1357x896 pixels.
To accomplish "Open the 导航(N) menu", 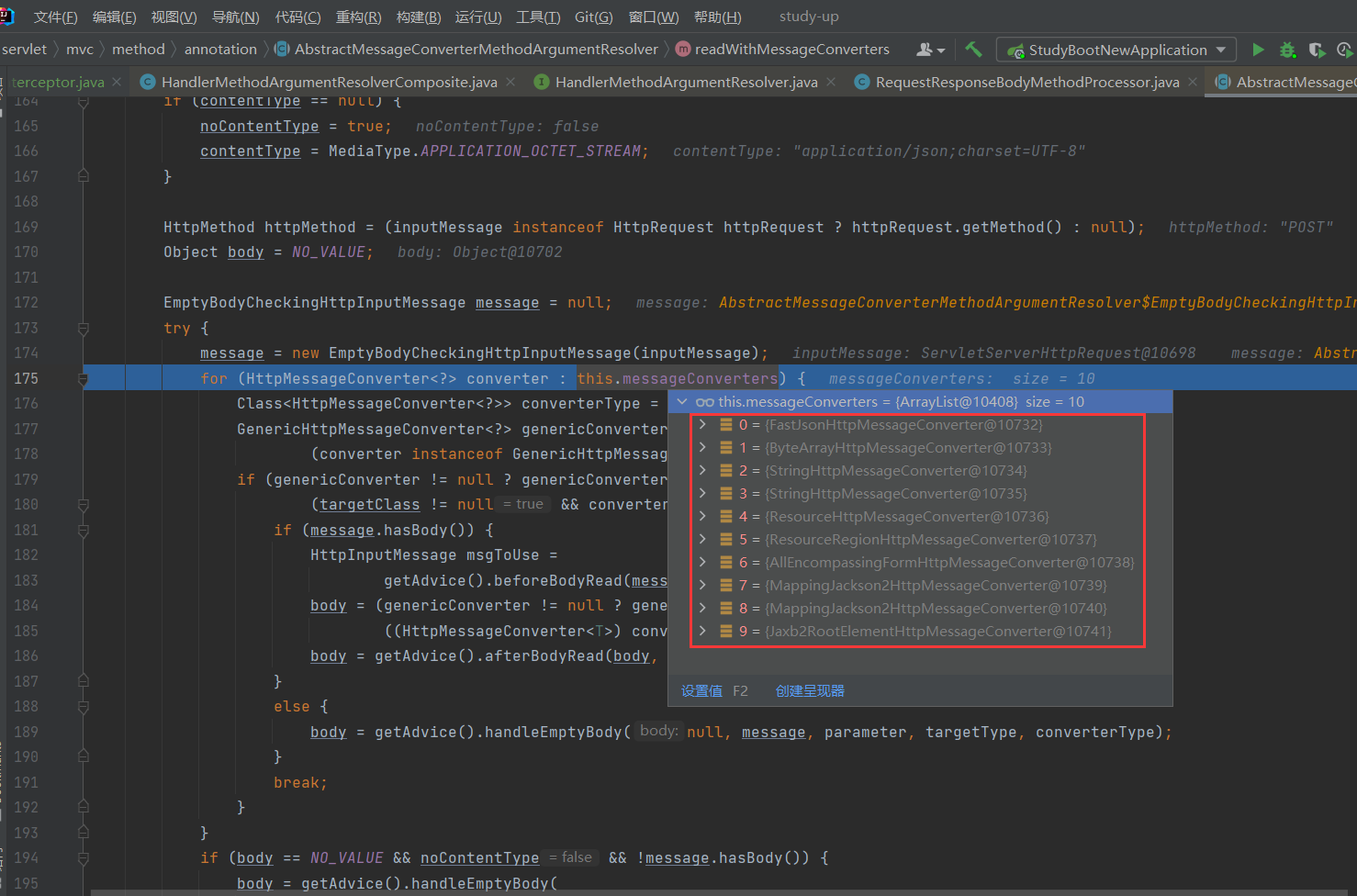I will pyautogui.click(x=235, y=17).
